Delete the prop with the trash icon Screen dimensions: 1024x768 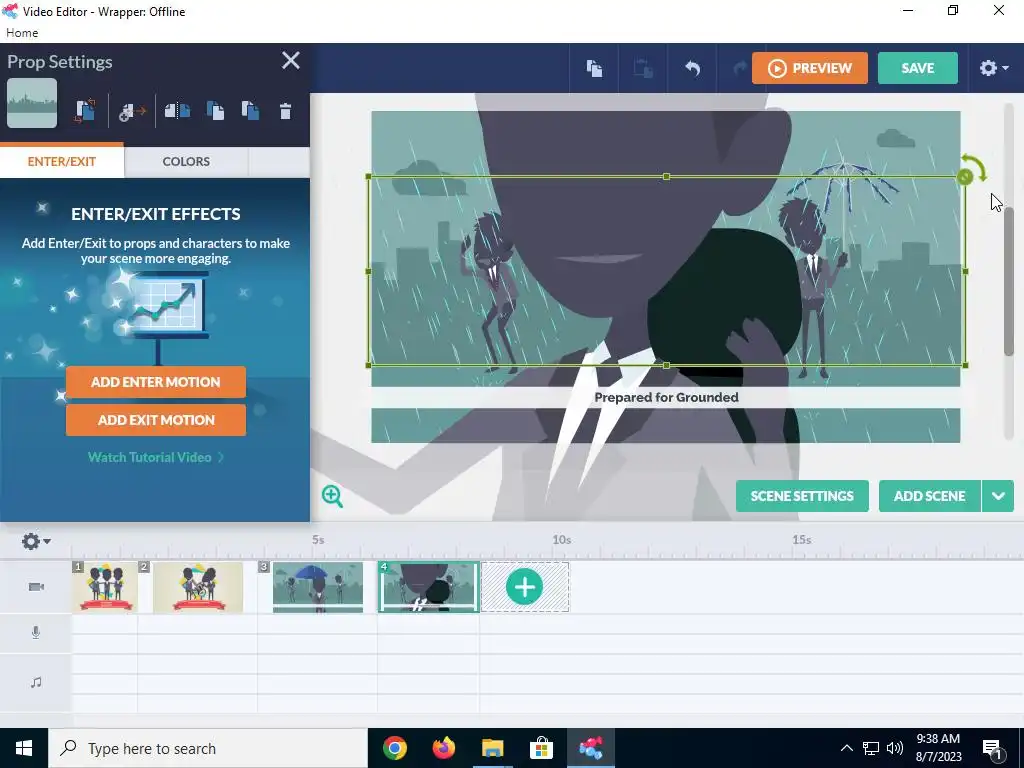point(285,111)
